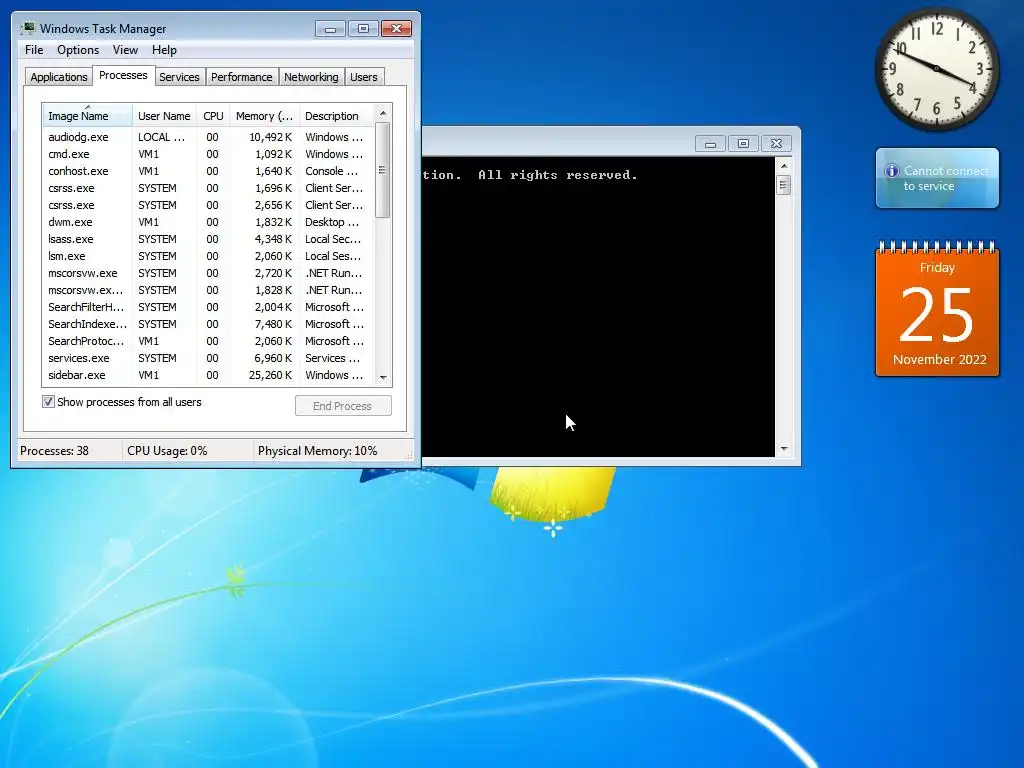Select mscorsvw.ex... row with 1,828 K memory
This screenshot has width=1024, height=768.
point(208,290)
